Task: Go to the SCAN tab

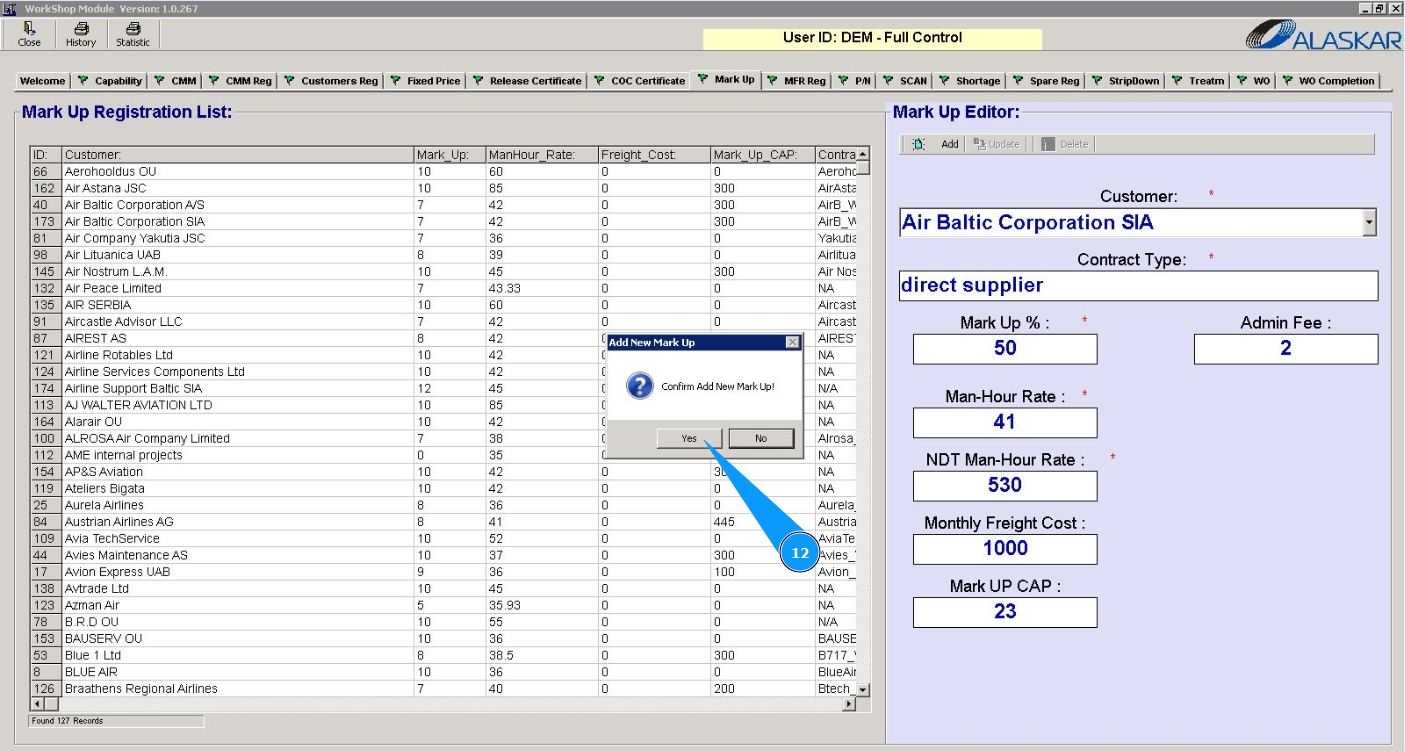Action: [904, 81]
